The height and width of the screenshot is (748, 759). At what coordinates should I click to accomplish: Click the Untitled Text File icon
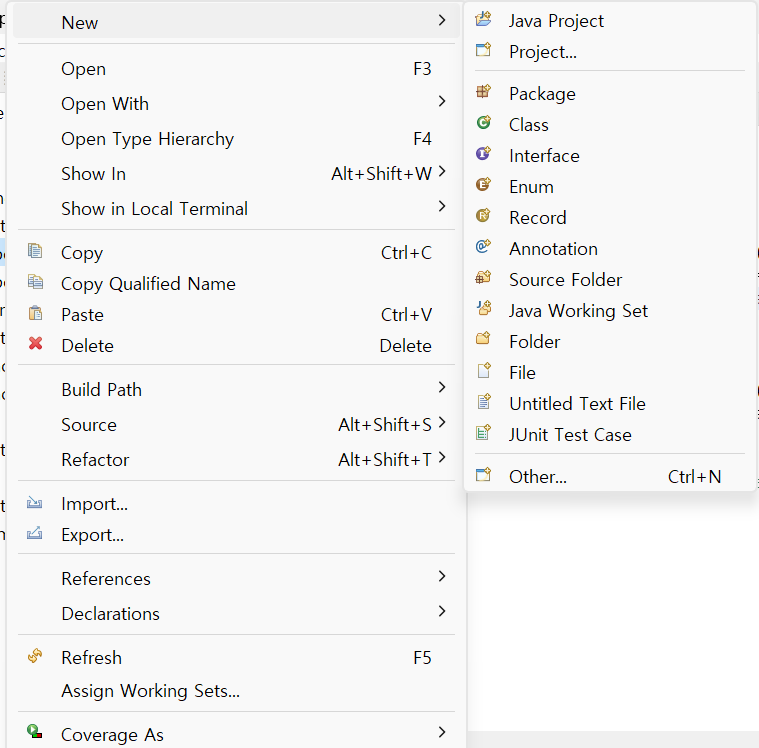(x=484, y=401)
